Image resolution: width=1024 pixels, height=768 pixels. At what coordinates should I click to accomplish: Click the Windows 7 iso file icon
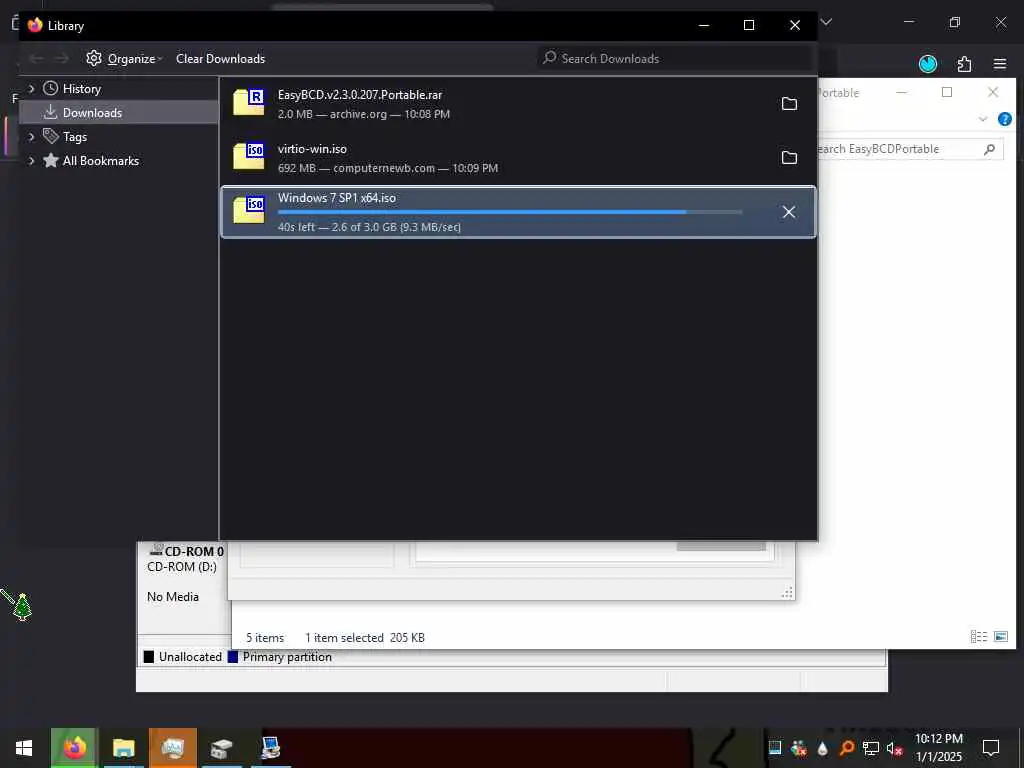click(248, 210)
